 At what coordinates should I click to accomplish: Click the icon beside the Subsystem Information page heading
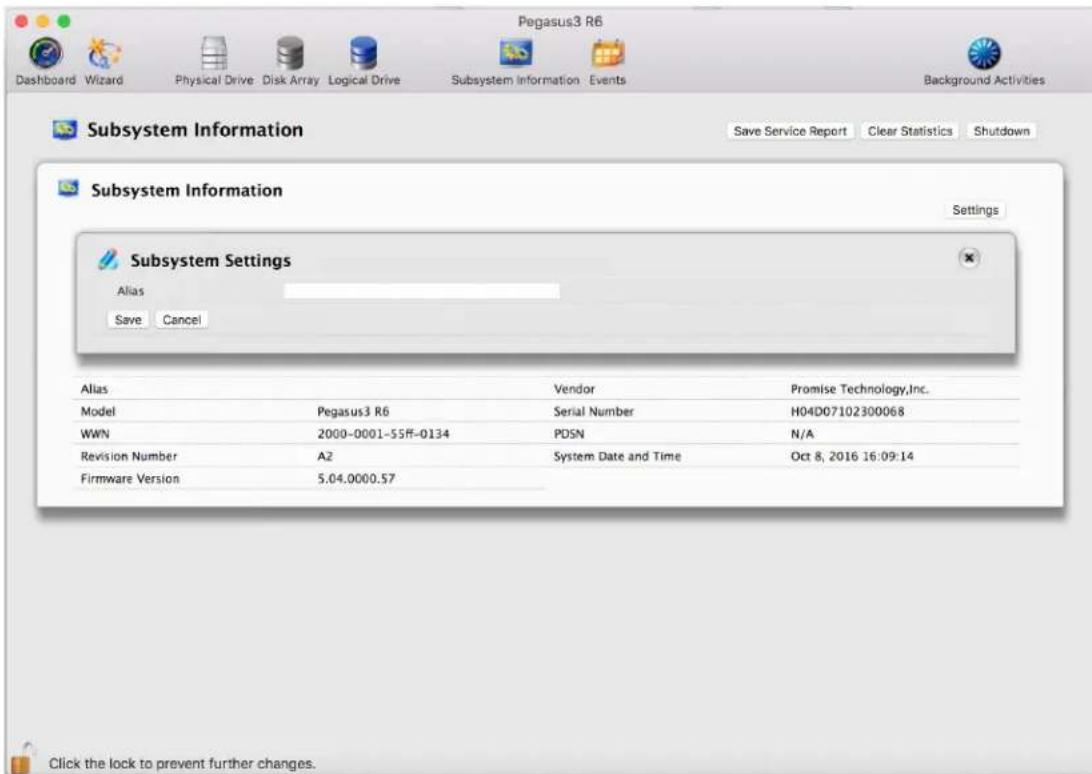point(65,130)
